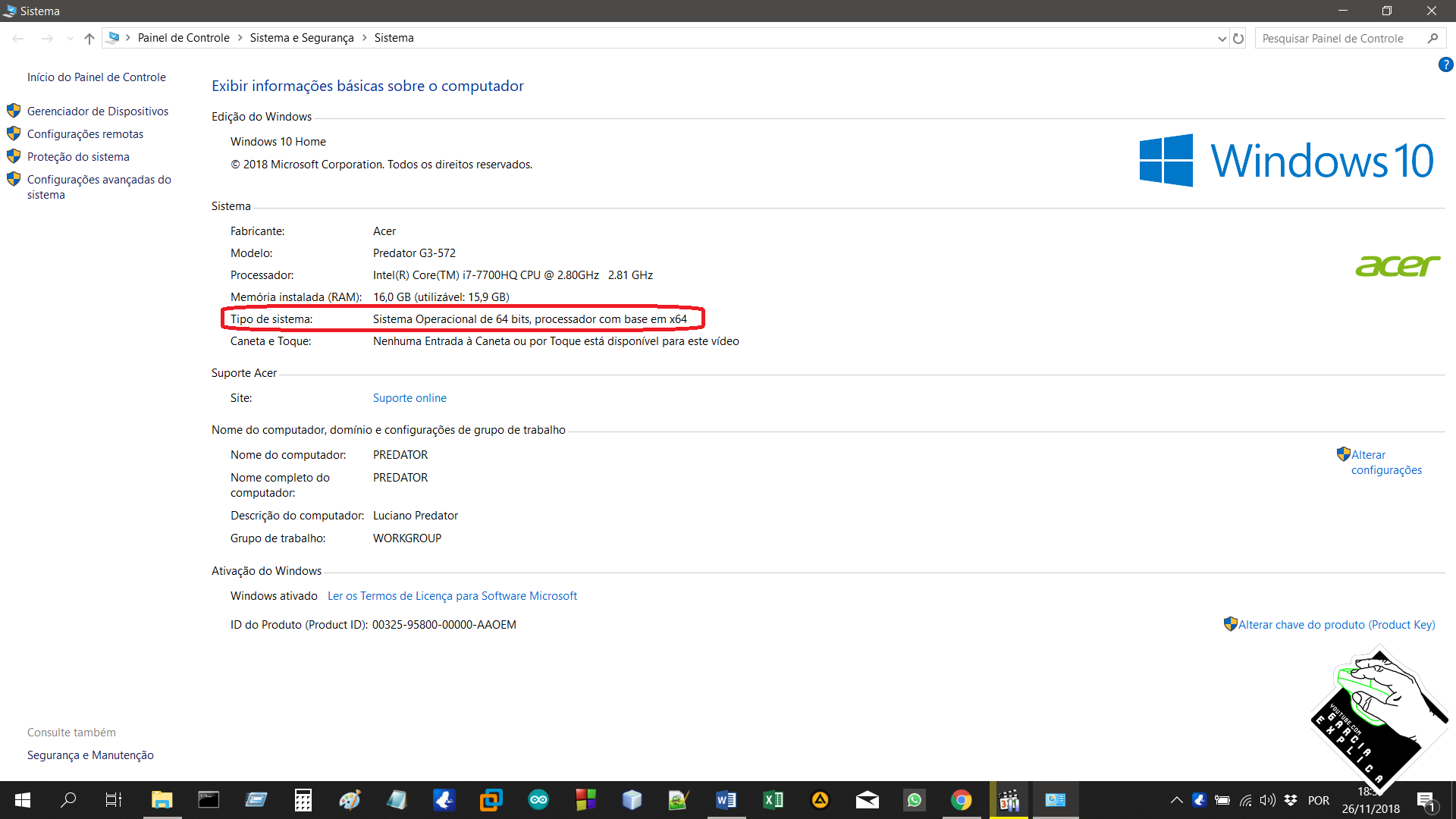Image resolution: width=1456 pixels, height=819 pixels.
Task: Click the help question mark icon
Action: pyautogui.click(x=1445, y=64)
